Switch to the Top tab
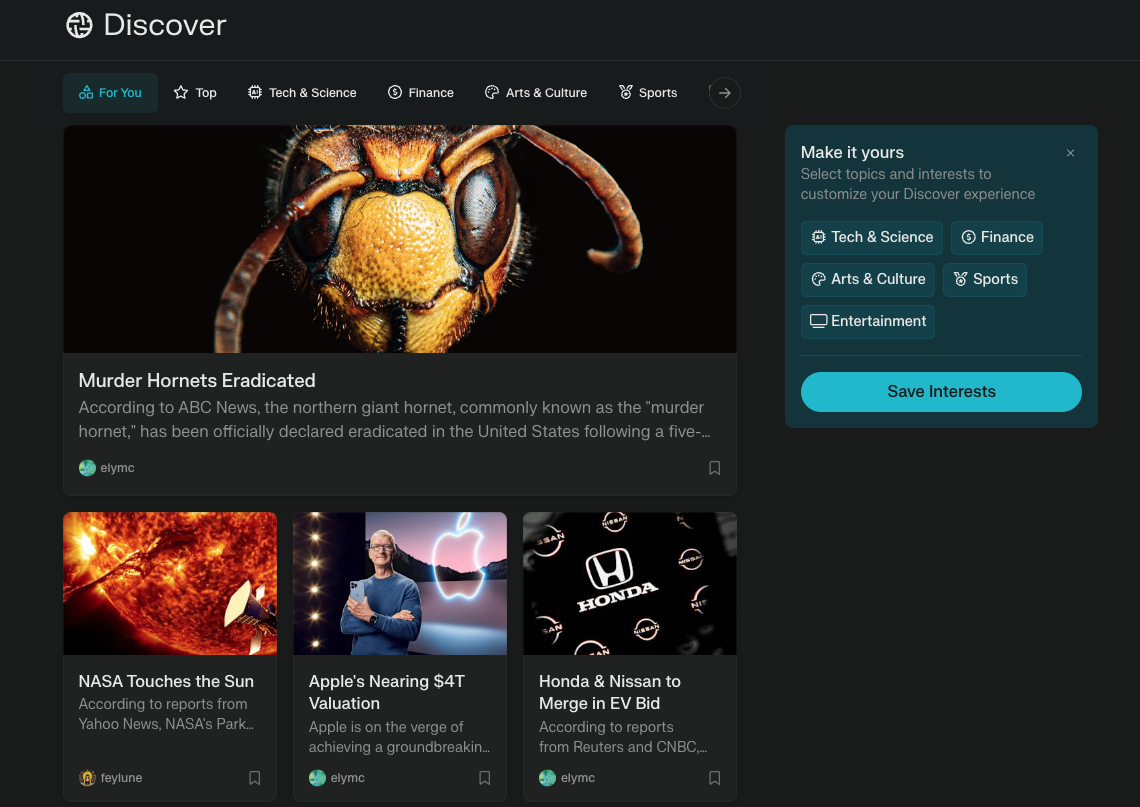Image resolution: width=1140 pixels, height=807 pixels. [x=195, y=93]
